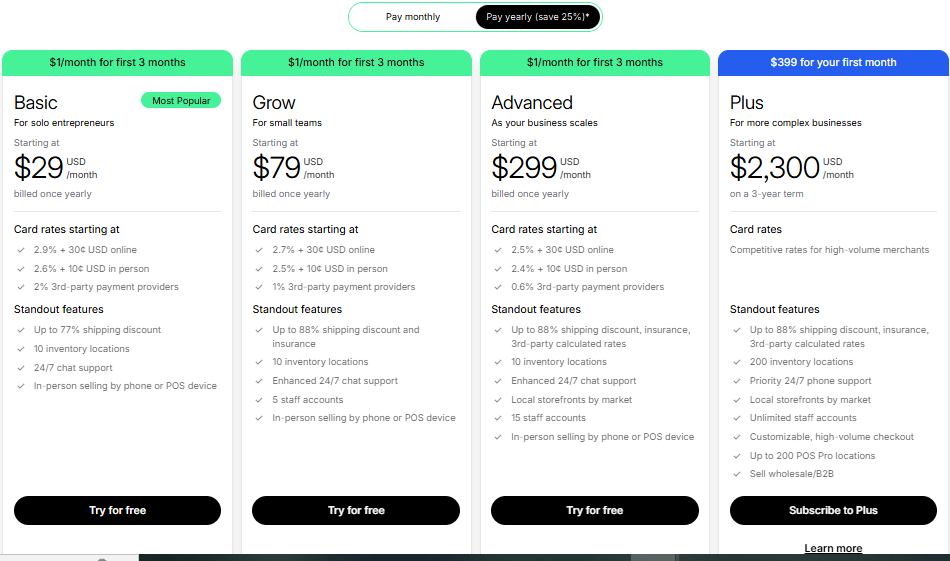Click the $2,300 Plus plan price
Screen dimensions: 950x561
pos(775,167)
